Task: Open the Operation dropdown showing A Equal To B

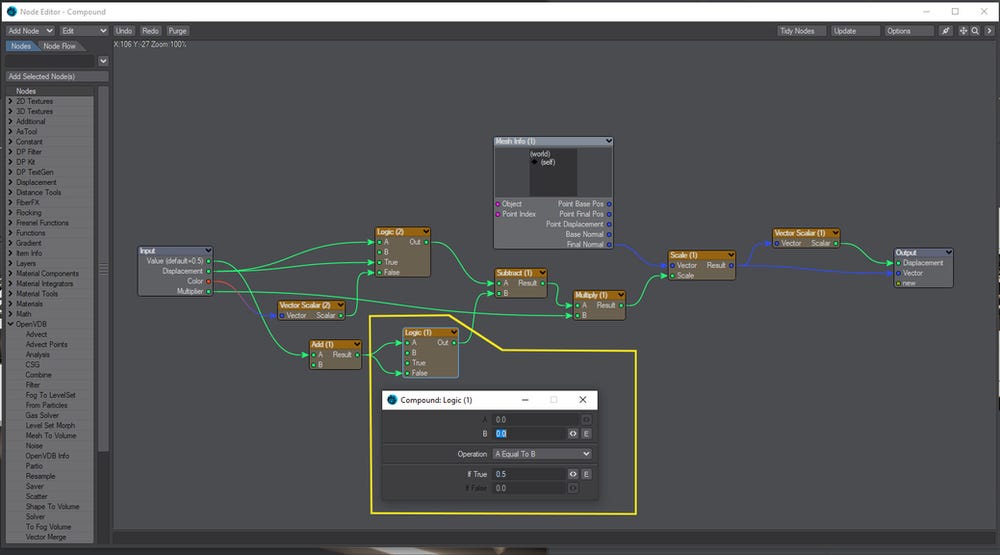Action: click(542, 454)
